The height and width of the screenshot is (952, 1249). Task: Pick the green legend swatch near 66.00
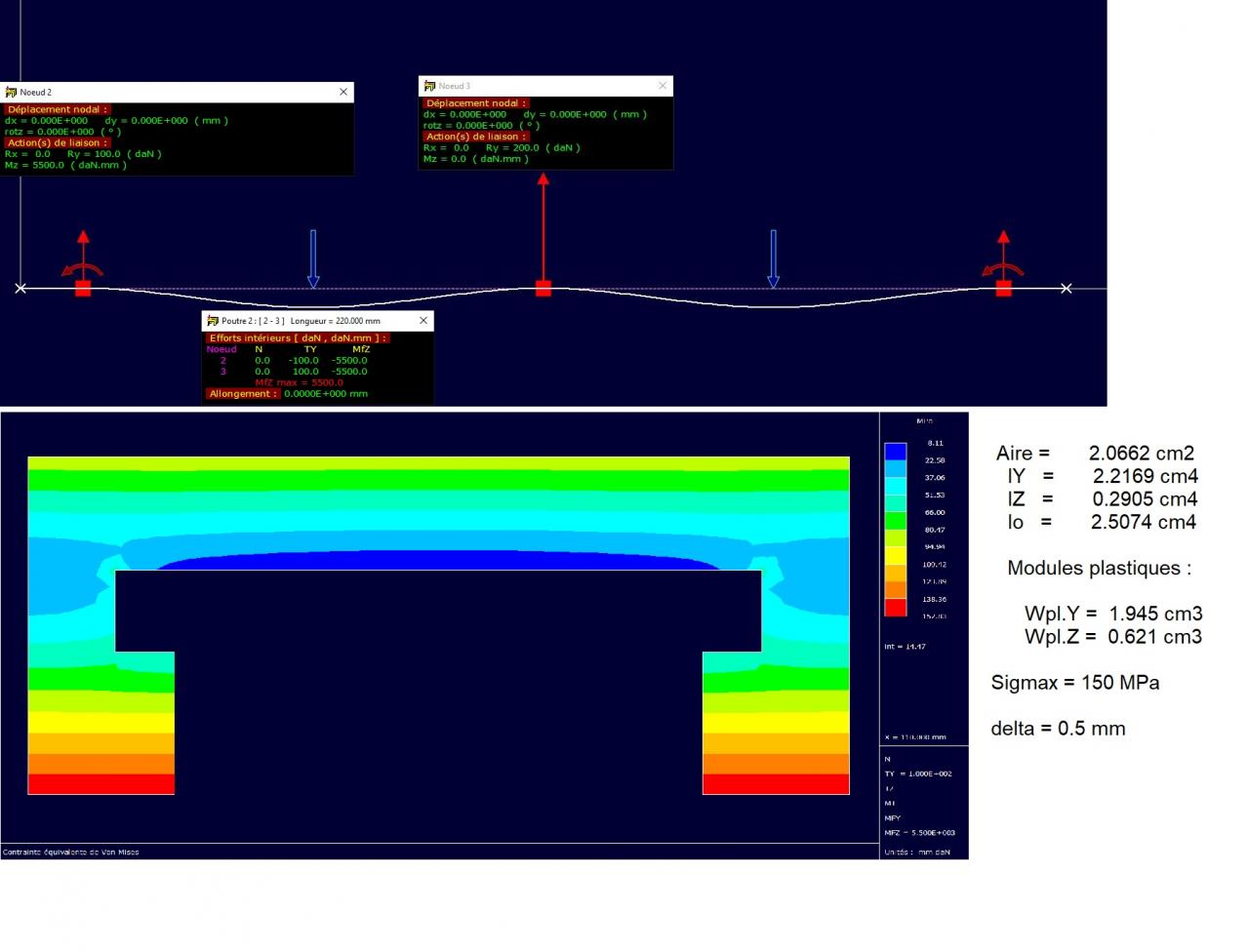click(896, 522)
